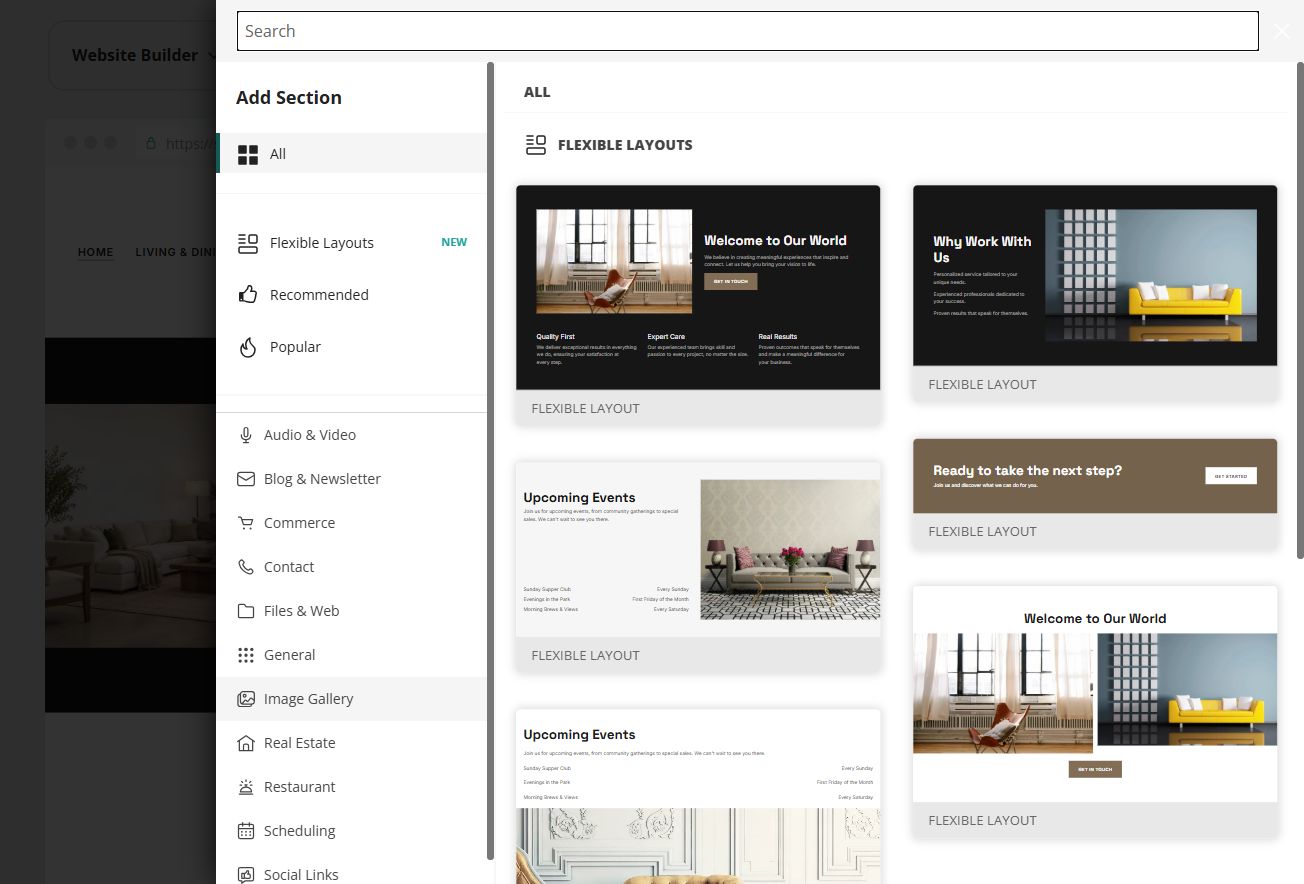Choose the Recommended category label
1304x884 pixels.
319,295
